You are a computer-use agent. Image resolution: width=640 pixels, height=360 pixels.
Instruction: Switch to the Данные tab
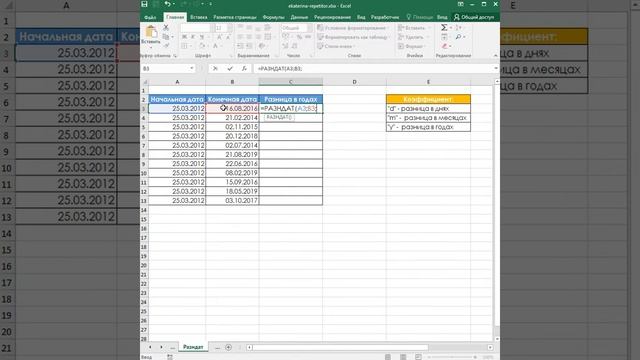(299, 17)
